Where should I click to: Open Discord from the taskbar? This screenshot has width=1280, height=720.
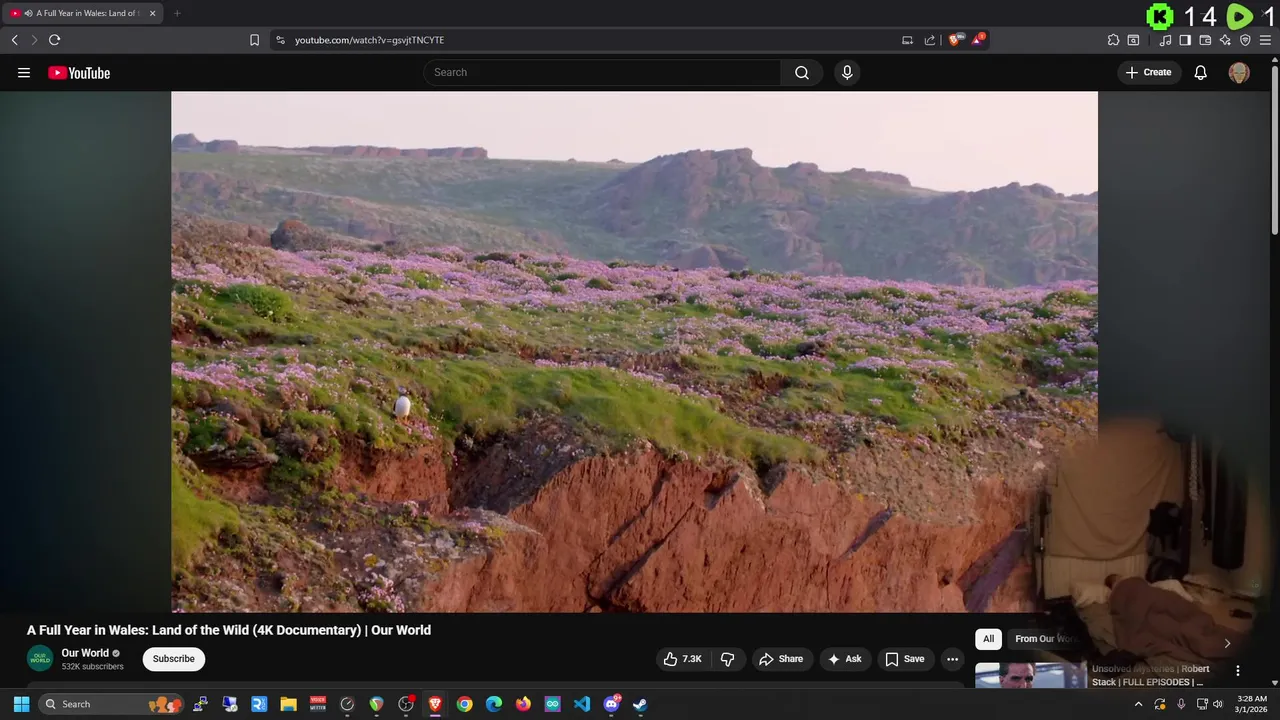coord(611,704)
